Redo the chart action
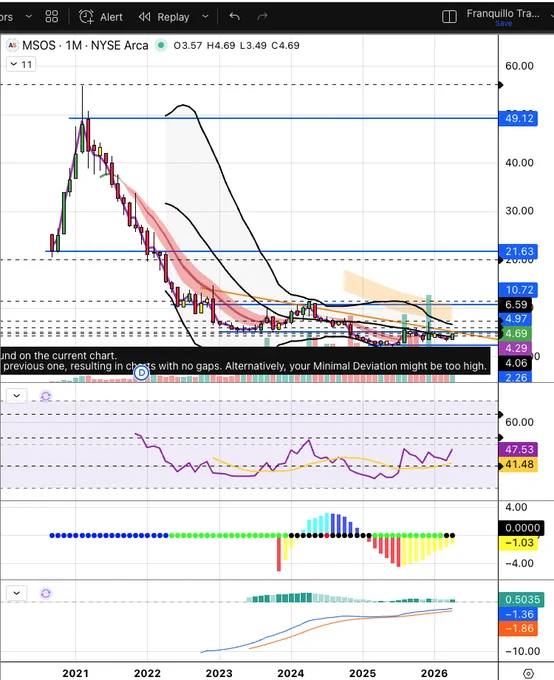 [262, 16]
